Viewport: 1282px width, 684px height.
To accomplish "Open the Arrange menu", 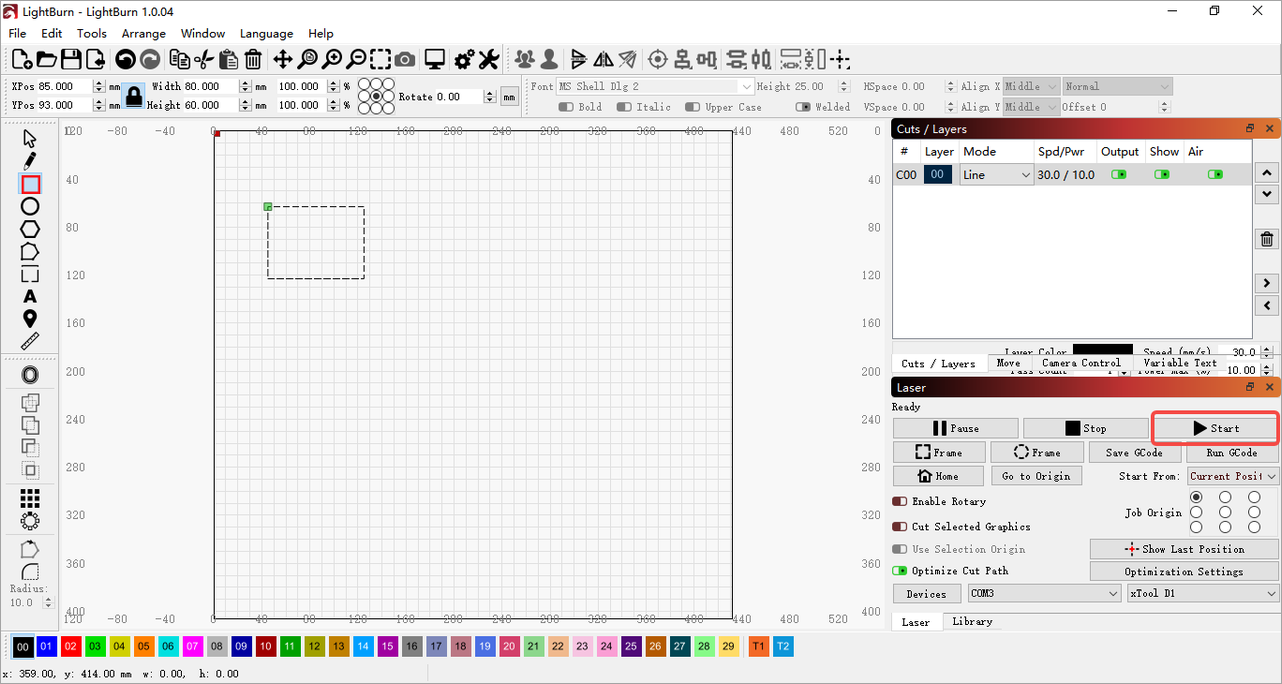I will click(144, 33).
